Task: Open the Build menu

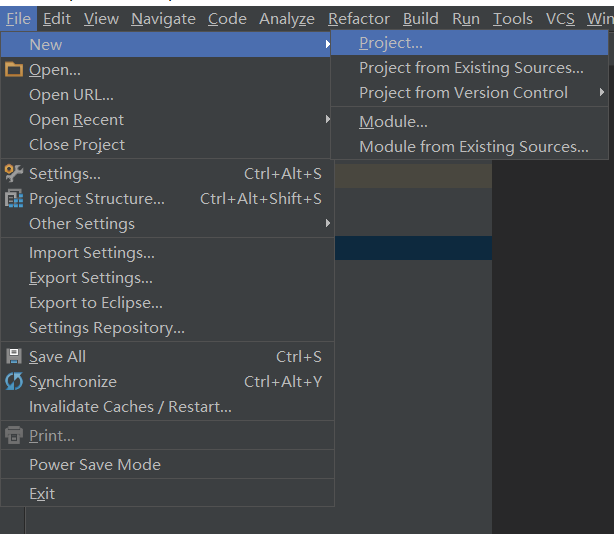Action: pyautogui.click(x=421, y=19)
